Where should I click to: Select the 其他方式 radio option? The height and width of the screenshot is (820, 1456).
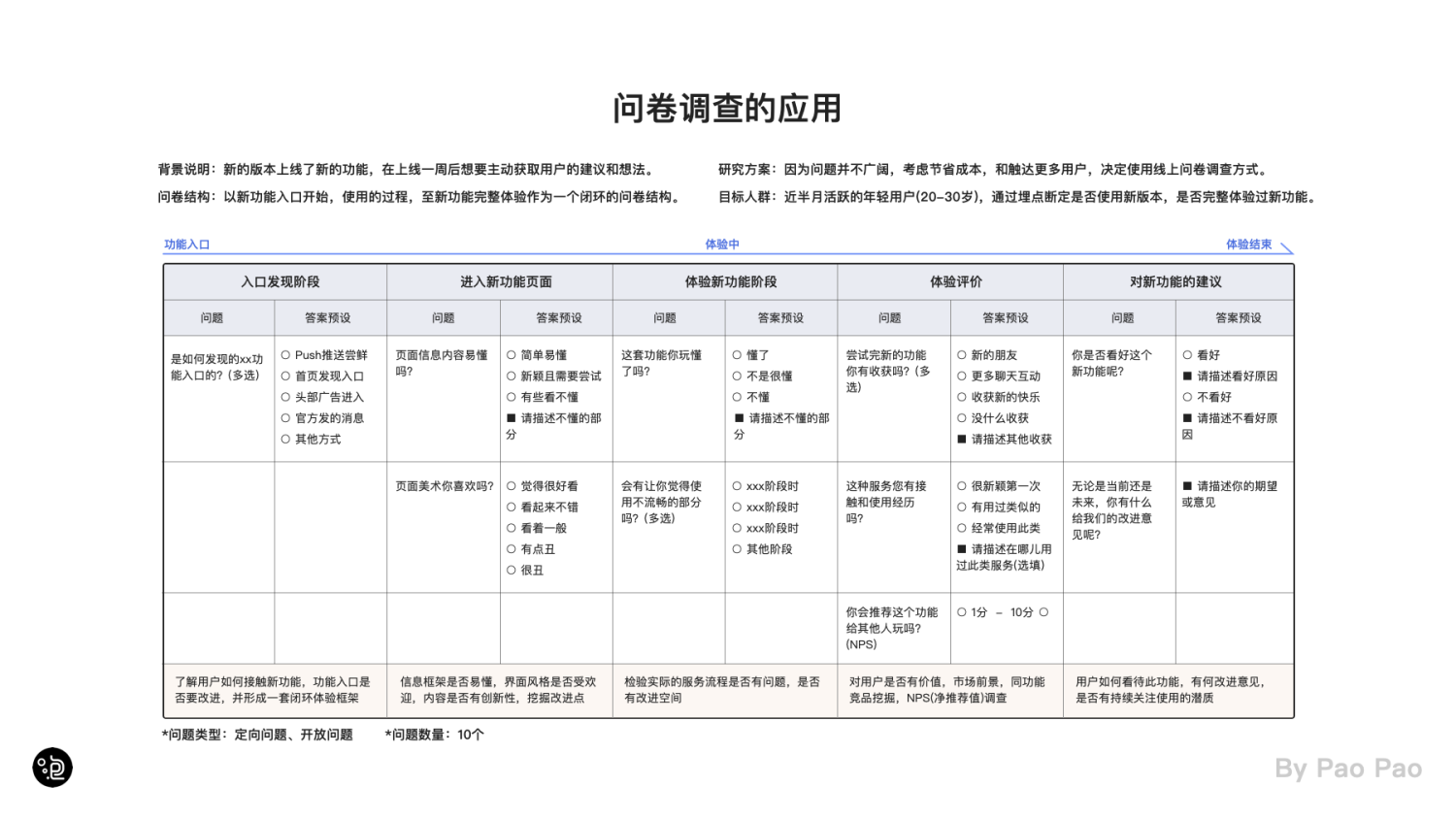click(x=285, y=440)
